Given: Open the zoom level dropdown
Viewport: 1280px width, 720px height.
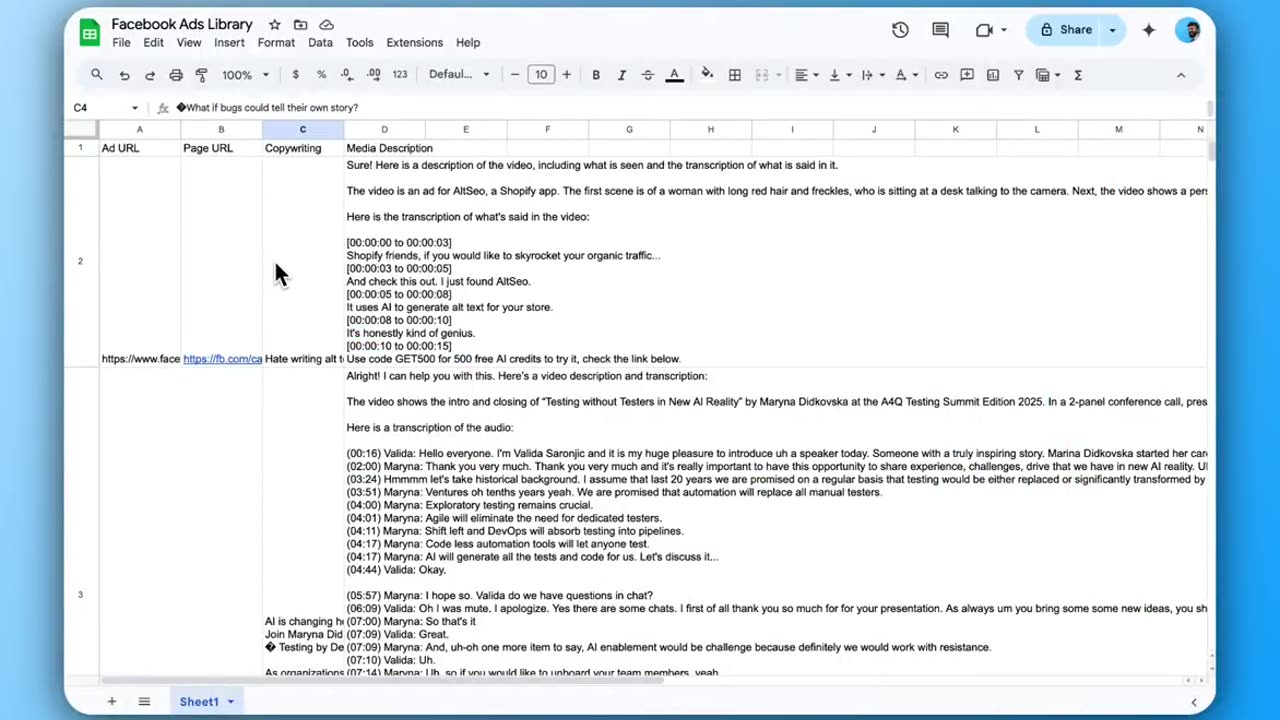Looking at the screenshot, I should pyautogui.click(x=245, y=75).
